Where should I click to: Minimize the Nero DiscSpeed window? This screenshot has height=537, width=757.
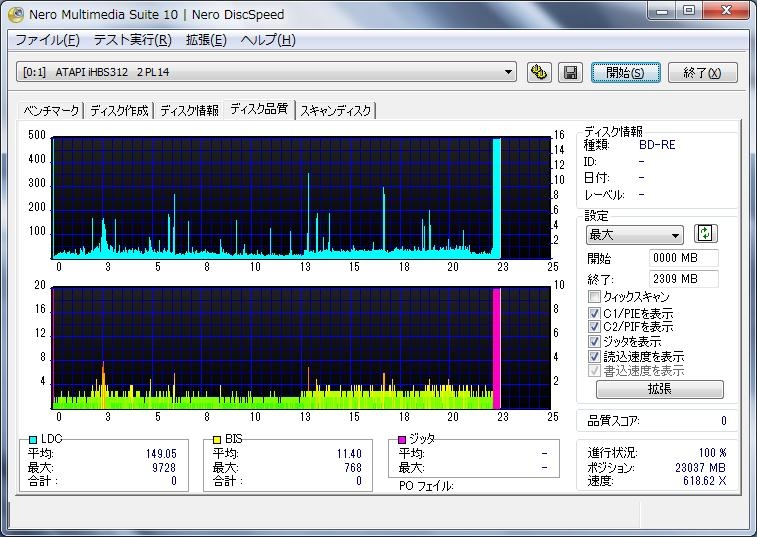662,11
